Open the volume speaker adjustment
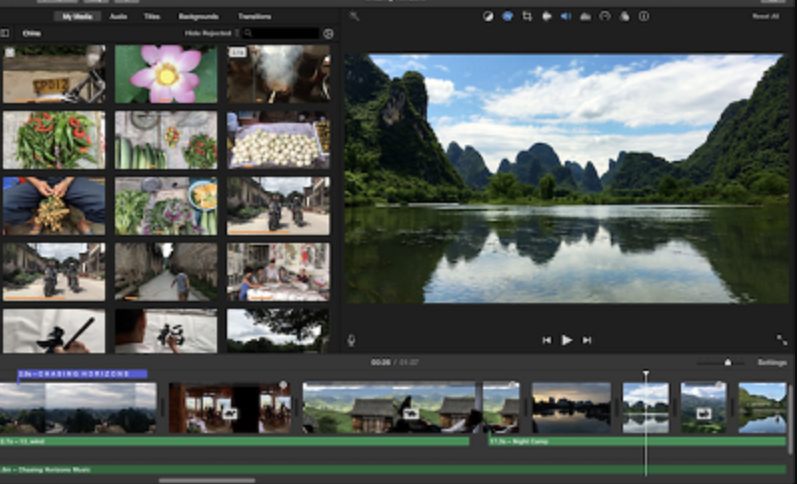Screen dimensions: 797x484 [566, 16]
